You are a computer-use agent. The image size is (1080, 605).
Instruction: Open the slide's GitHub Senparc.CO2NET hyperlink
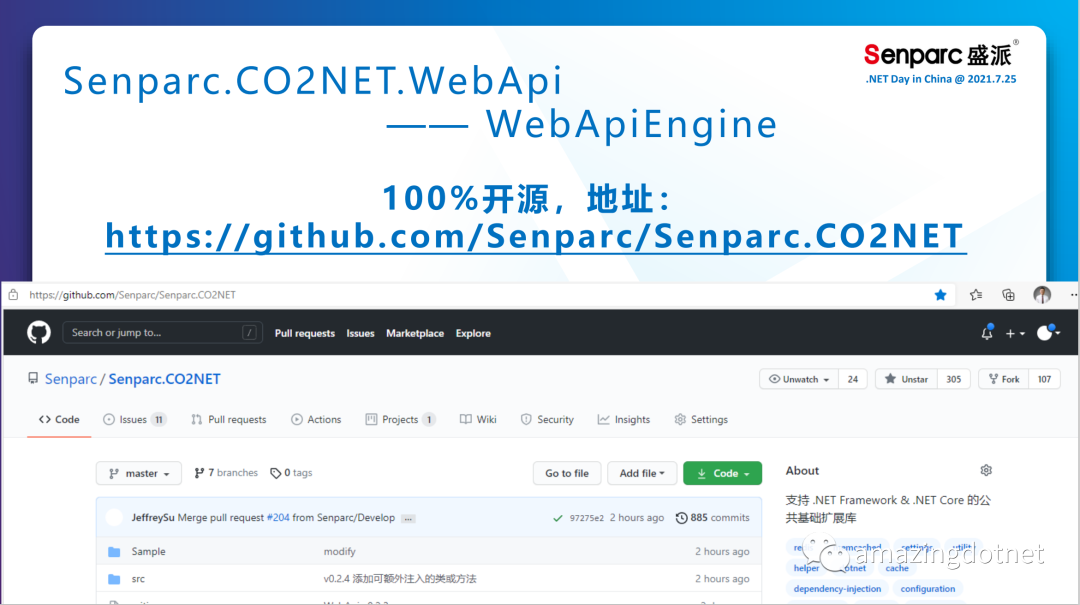535,236
